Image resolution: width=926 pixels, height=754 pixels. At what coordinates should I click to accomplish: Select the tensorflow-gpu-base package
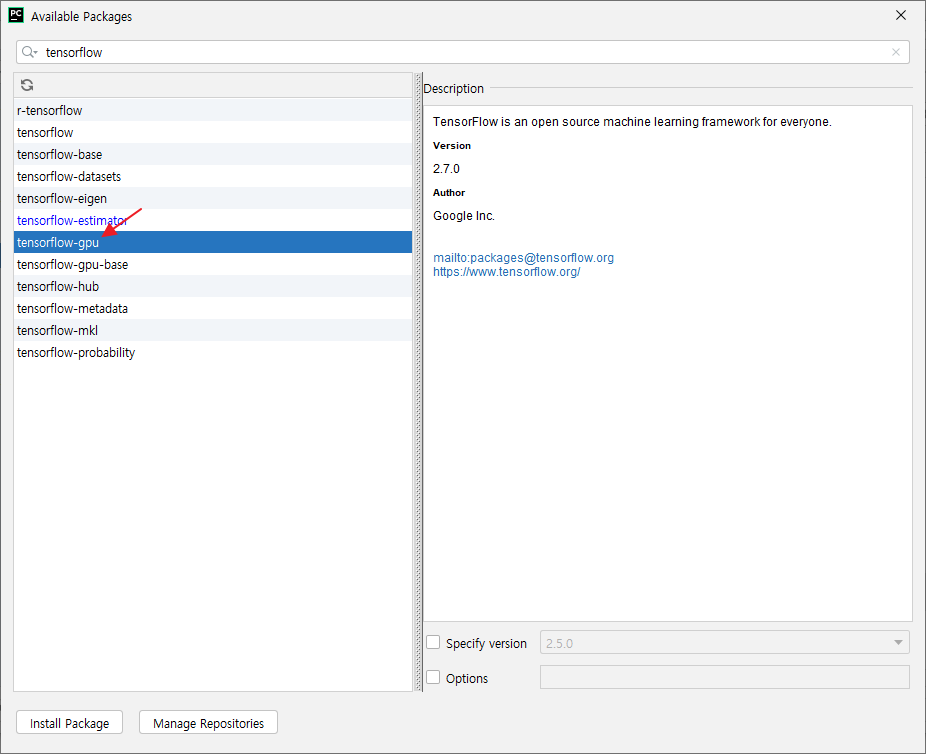coord(213,264)
